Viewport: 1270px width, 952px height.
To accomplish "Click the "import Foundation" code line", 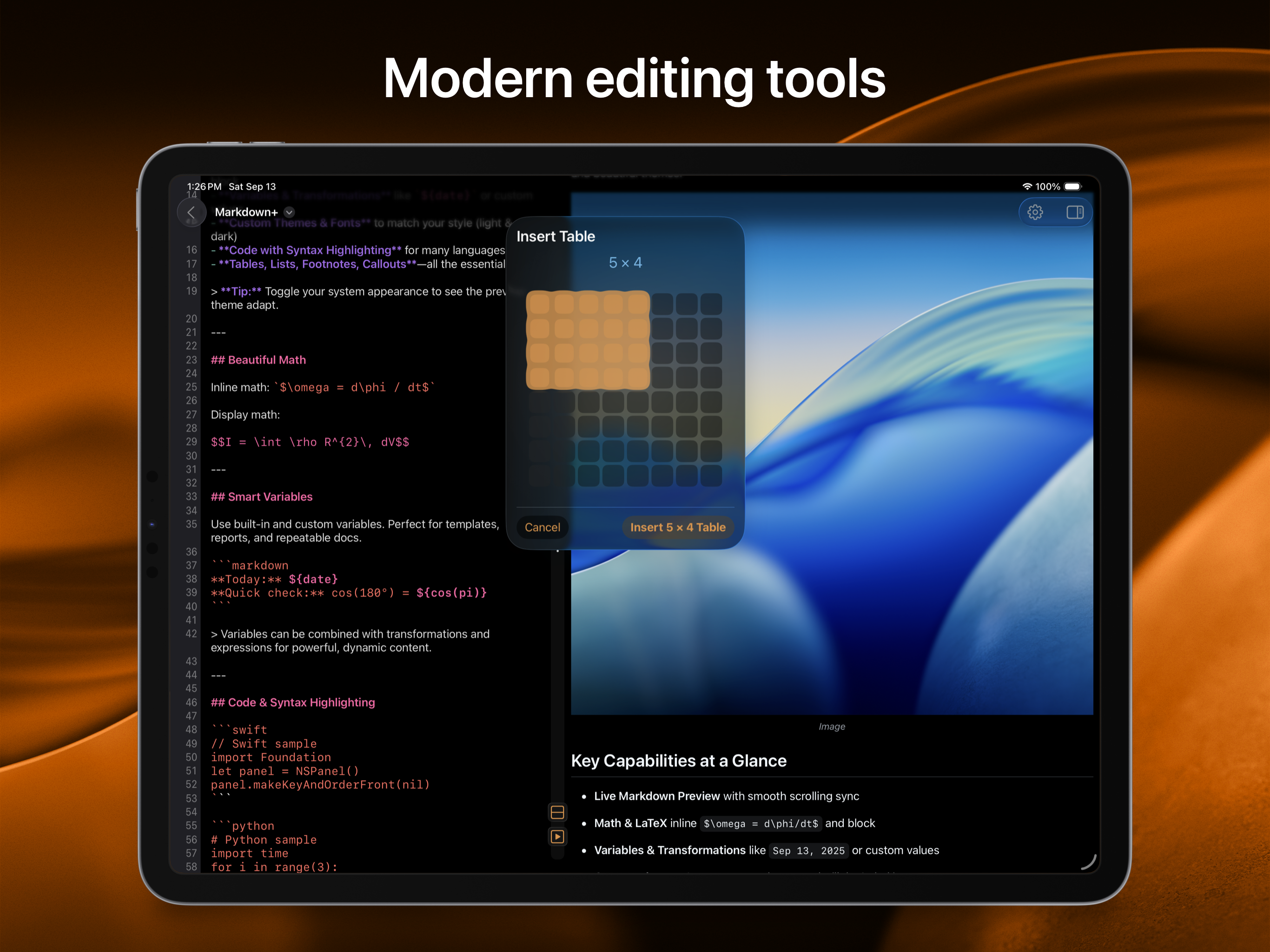I will 271,757.
